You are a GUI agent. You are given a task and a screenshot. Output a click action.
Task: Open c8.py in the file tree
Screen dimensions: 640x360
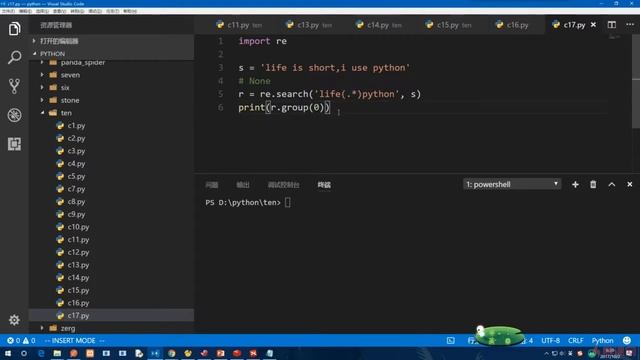pyautogui.click(x=76, y=202)
